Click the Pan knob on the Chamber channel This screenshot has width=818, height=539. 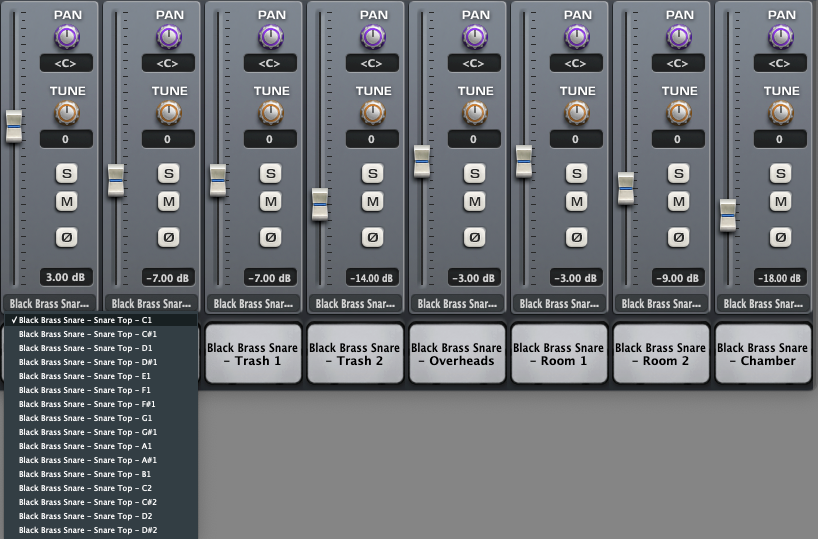pos(780,37)
